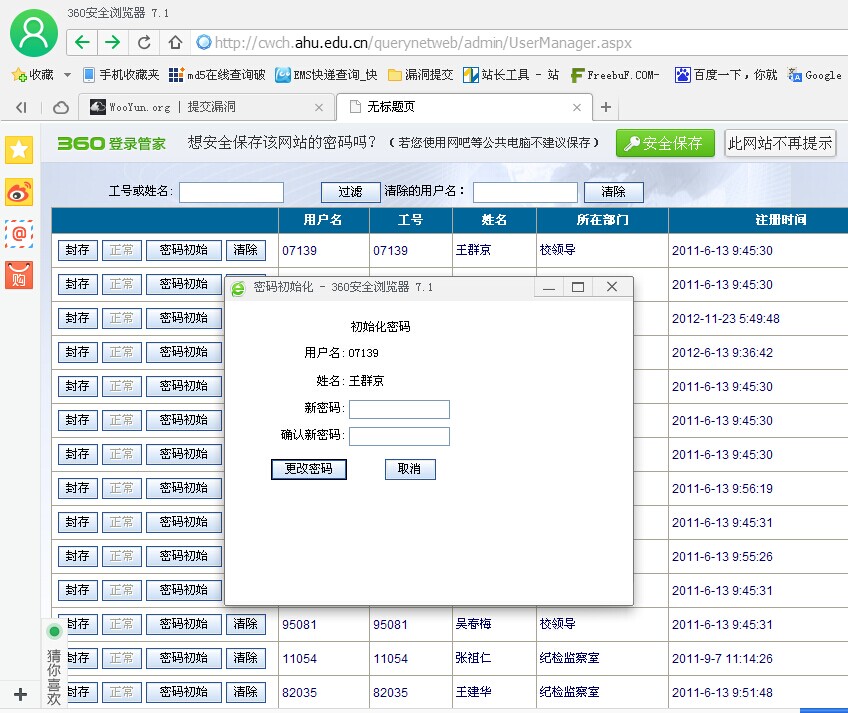Open sidebar favorites star icon

tap(19, 149)
